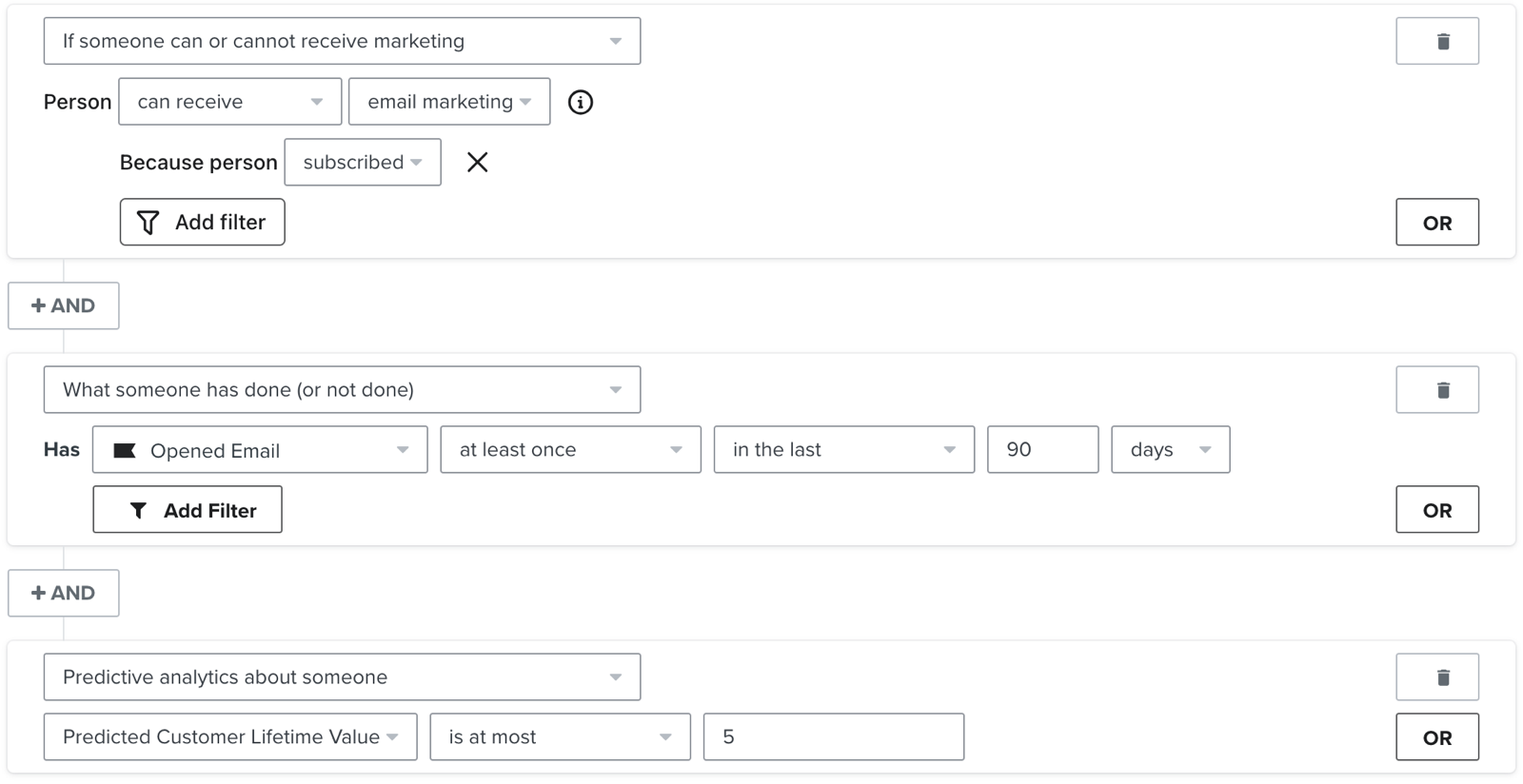Expand the 'can receive' dropdown
Image resolution: width=1523 pixels, height=784 pixels.
click(x=229, y=102)
